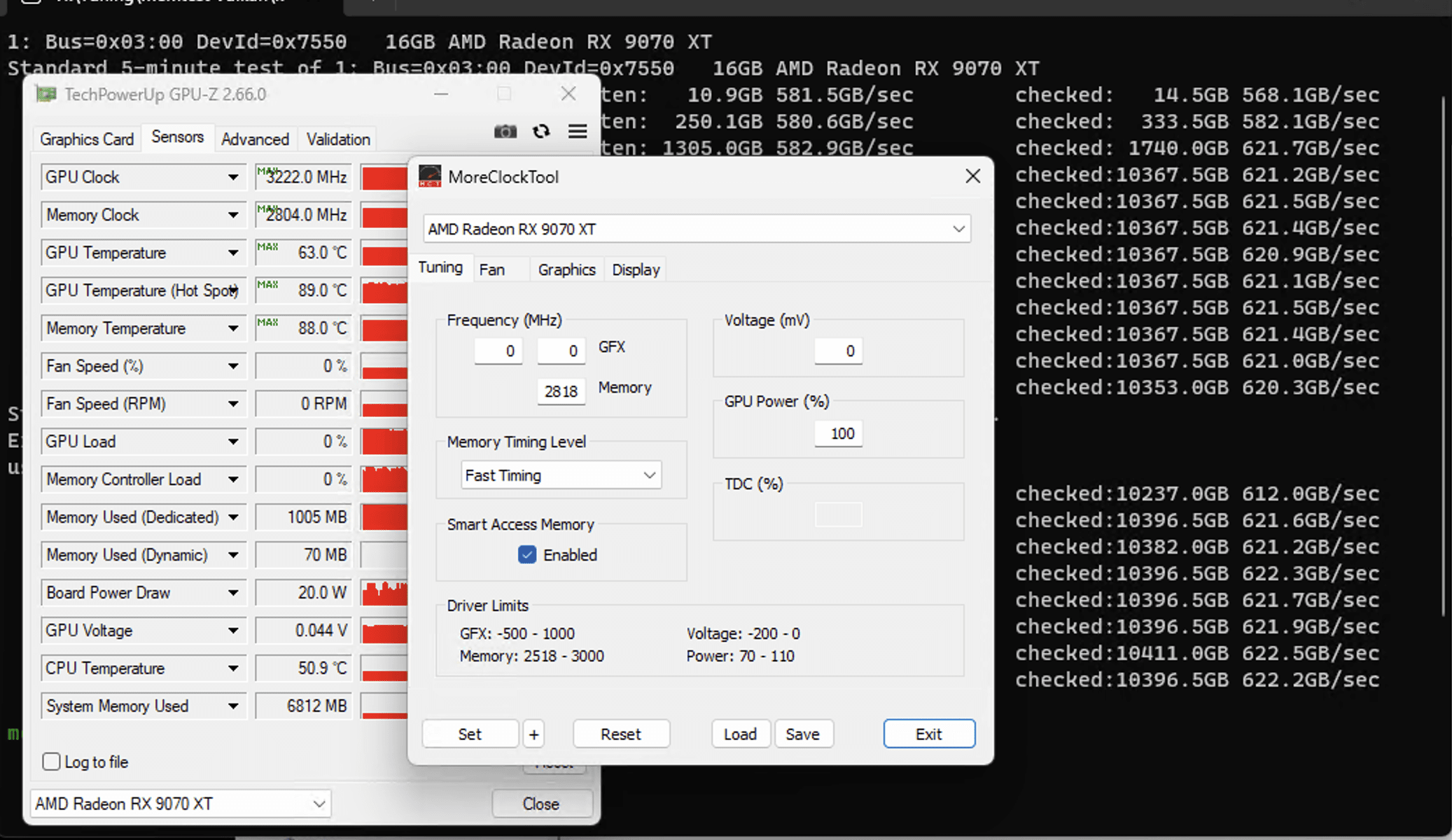The height and width of the screenshot is (840, 1452).
Task: Click the GPU Clock red sensor graph
Action: [x=384, y=177]
